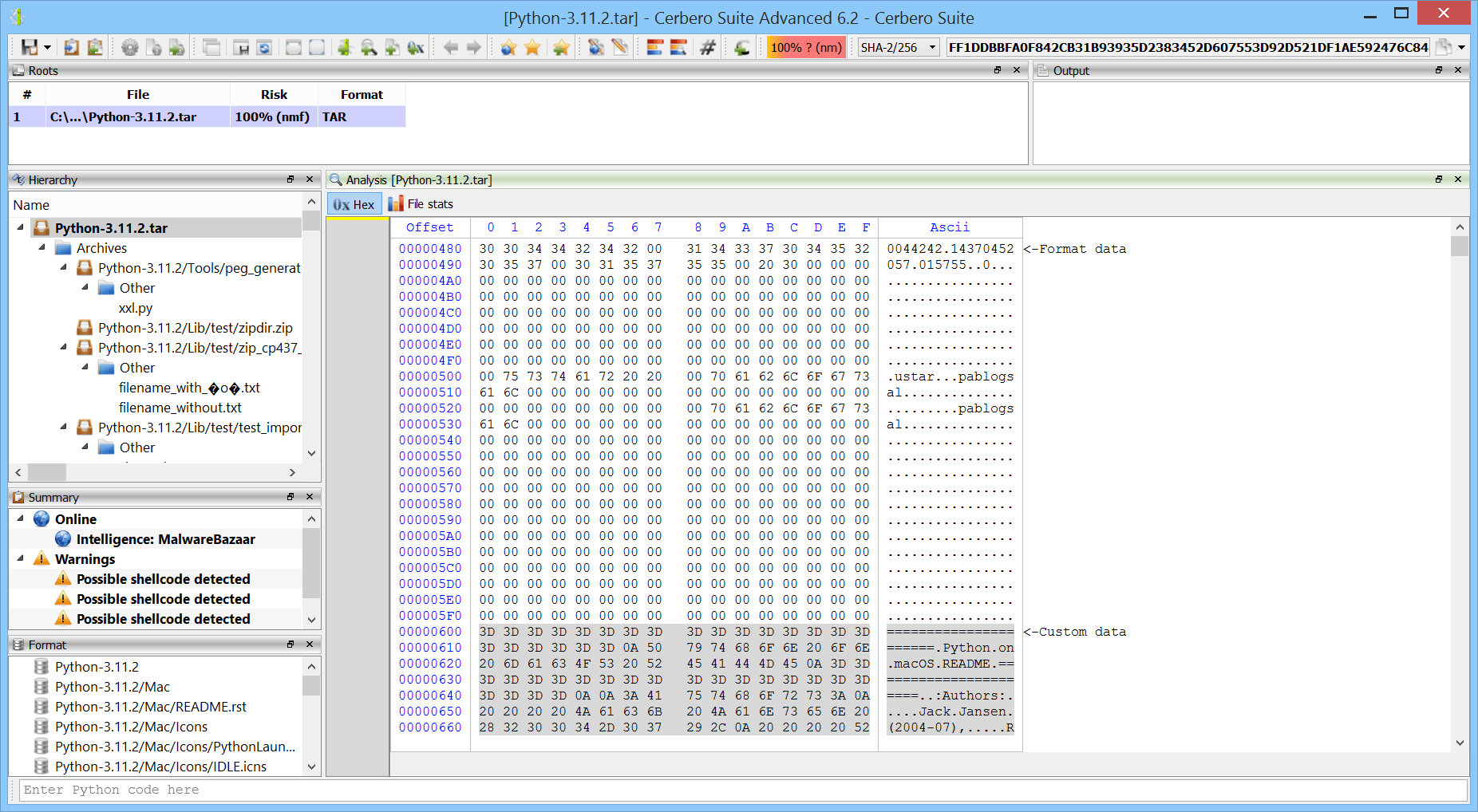This screenshot has width=1478, height=812.
Task: Click the back arrow navigation icon
Action: 451,47
